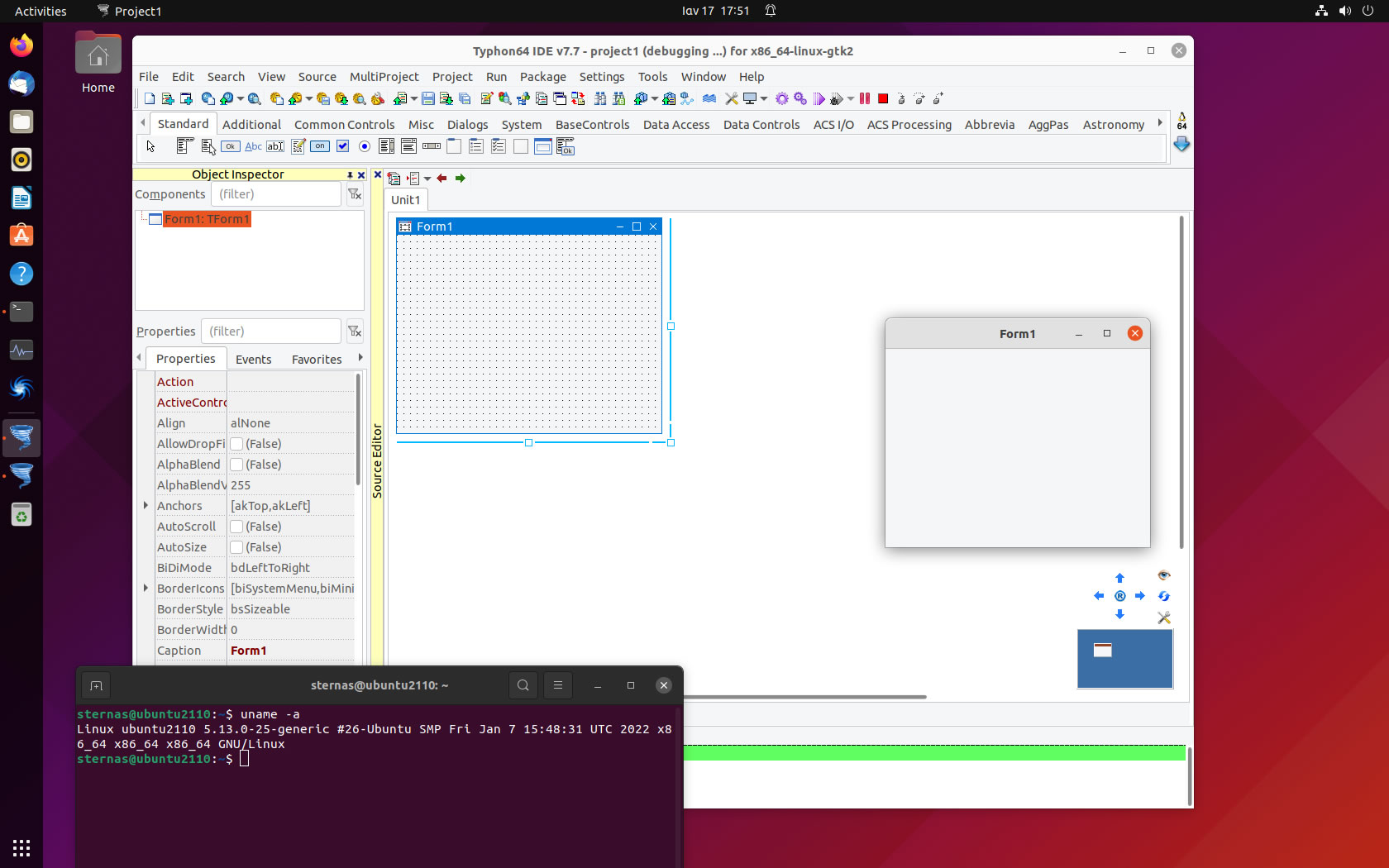
Task: Select the TRadioButton component on the palette
Action: click(x=365, y=146)
